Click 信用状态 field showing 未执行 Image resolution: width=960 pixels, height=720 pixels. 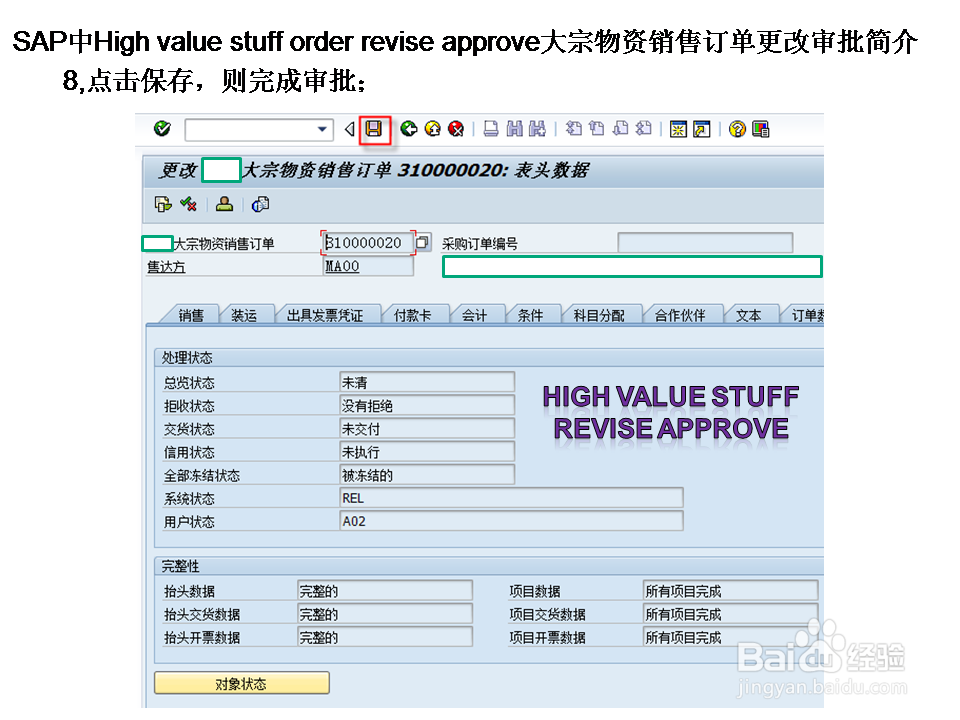point(427,452)
